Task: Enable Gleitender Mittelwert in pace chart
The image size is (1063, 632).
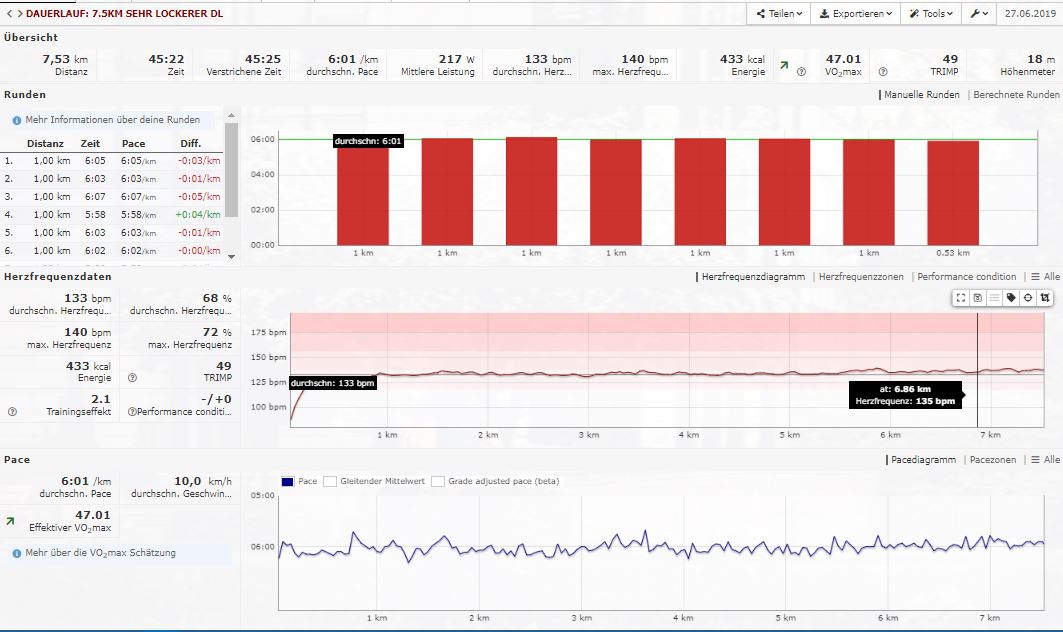Action: (x=330, y=481)
